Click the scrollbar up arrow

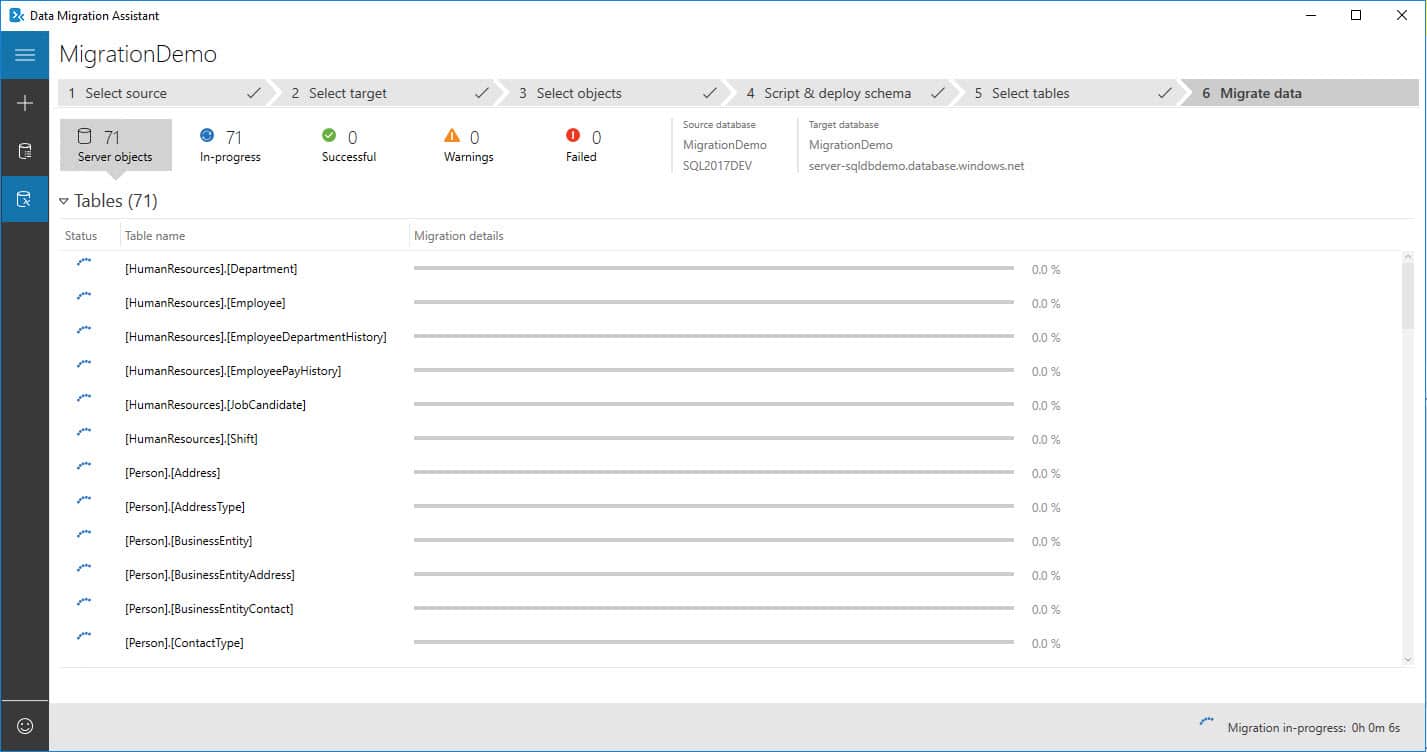pos(1408,258)
